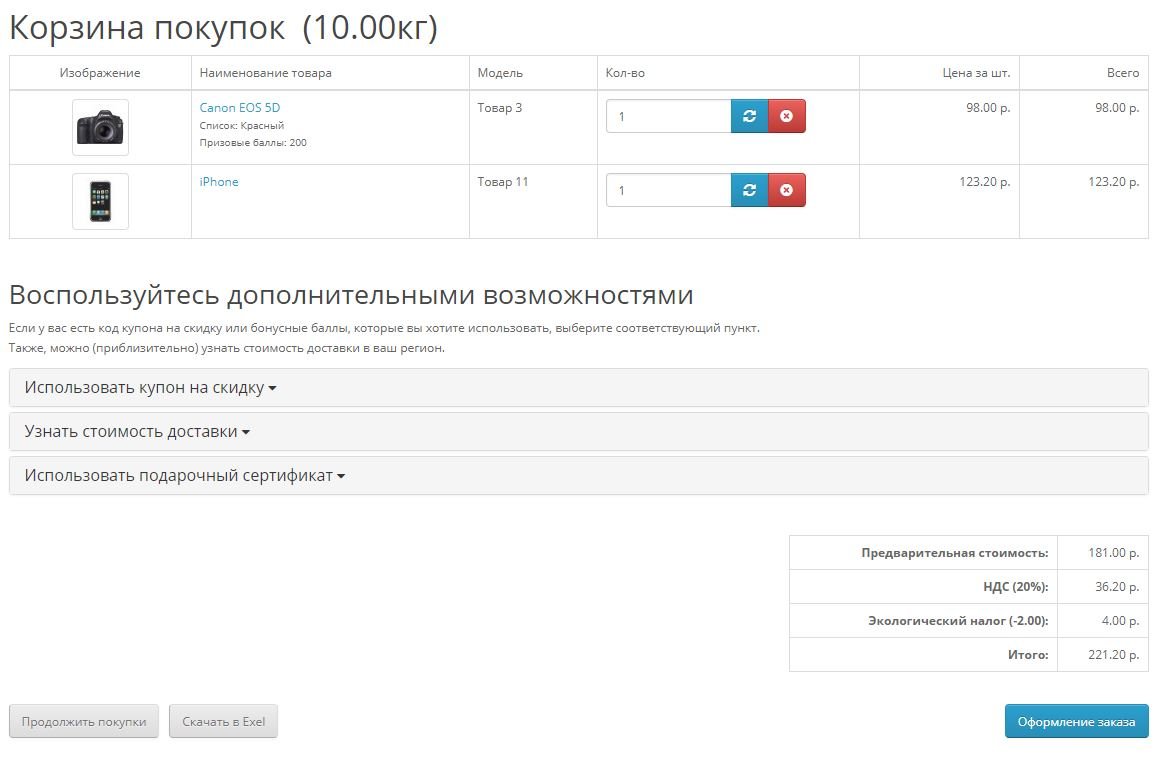
Task: Select the 'Всего' column header
Action: [1123, 73]
